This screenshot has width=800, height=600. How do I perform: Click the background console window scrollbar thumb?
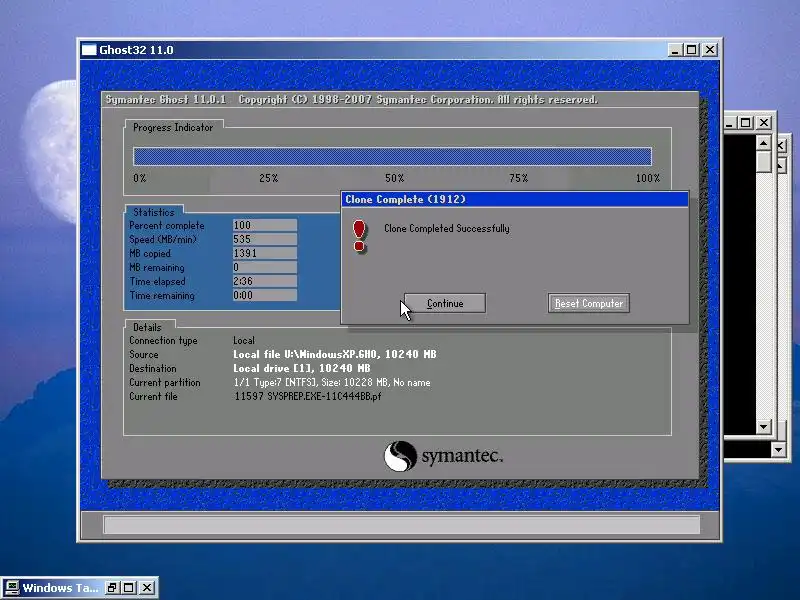coord(763,162)
